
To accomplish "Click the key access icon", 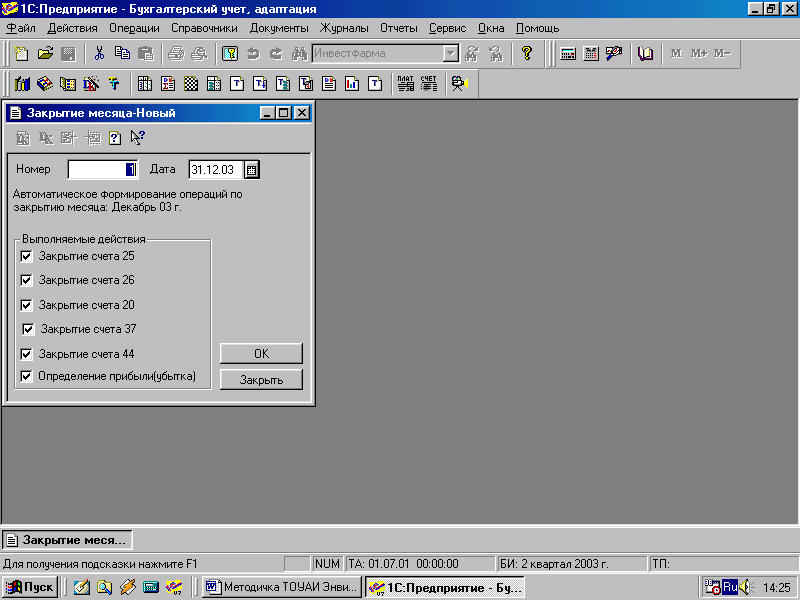I will click(230, 53).
